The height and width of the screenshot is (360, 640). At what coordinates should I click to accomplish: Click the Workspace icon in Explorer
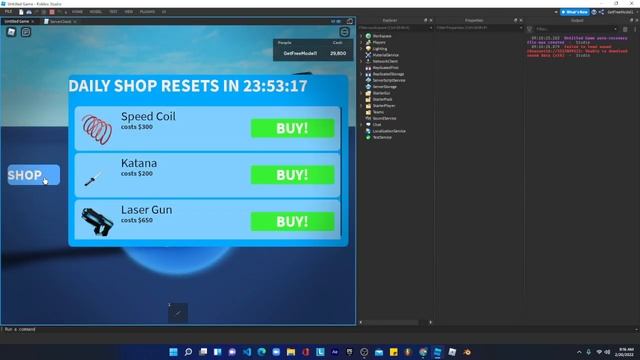click(368, 36)
